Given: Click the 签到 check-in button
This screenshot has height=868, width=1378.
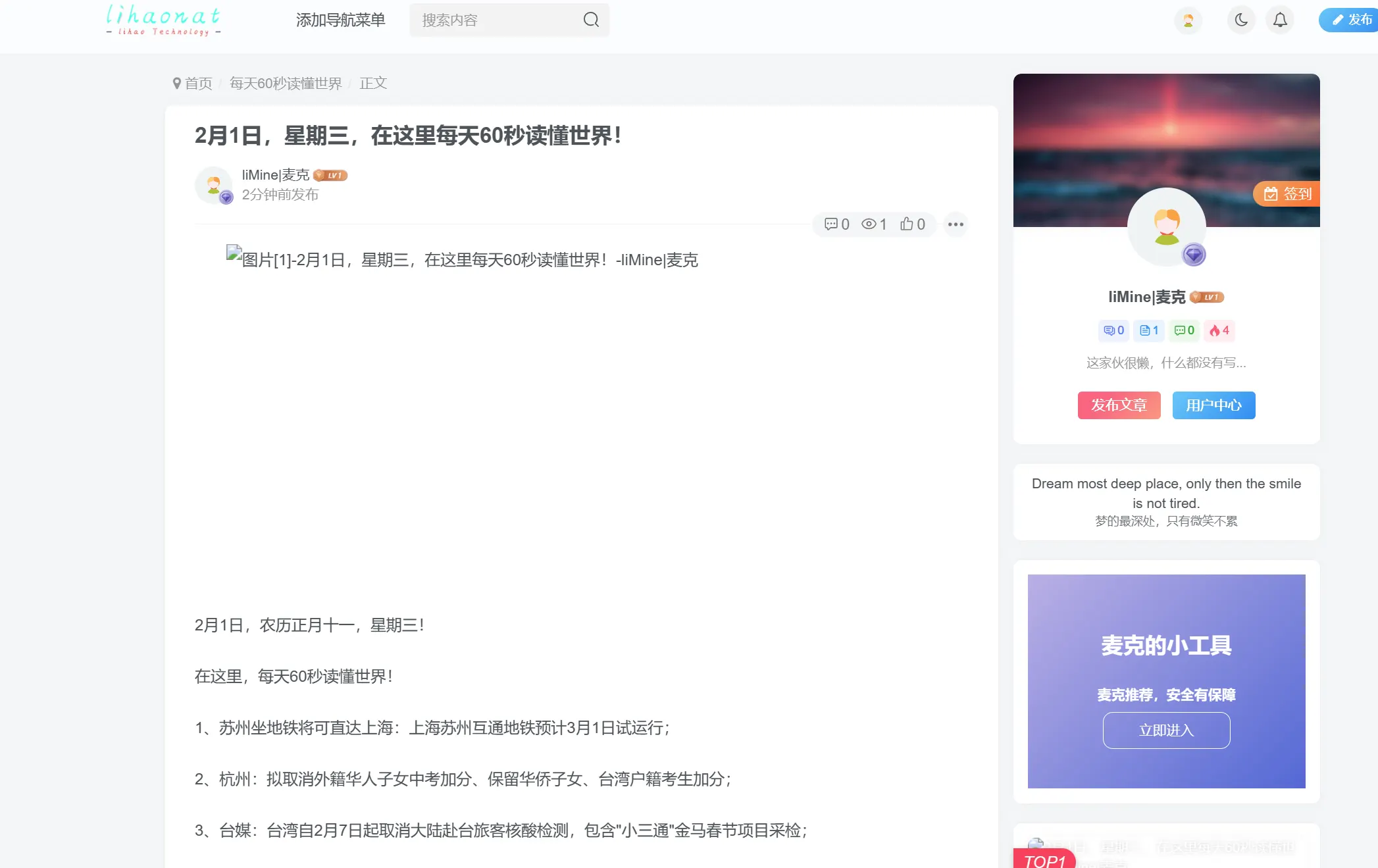Looking at the screenshot, I should [x=1287, y=193].
